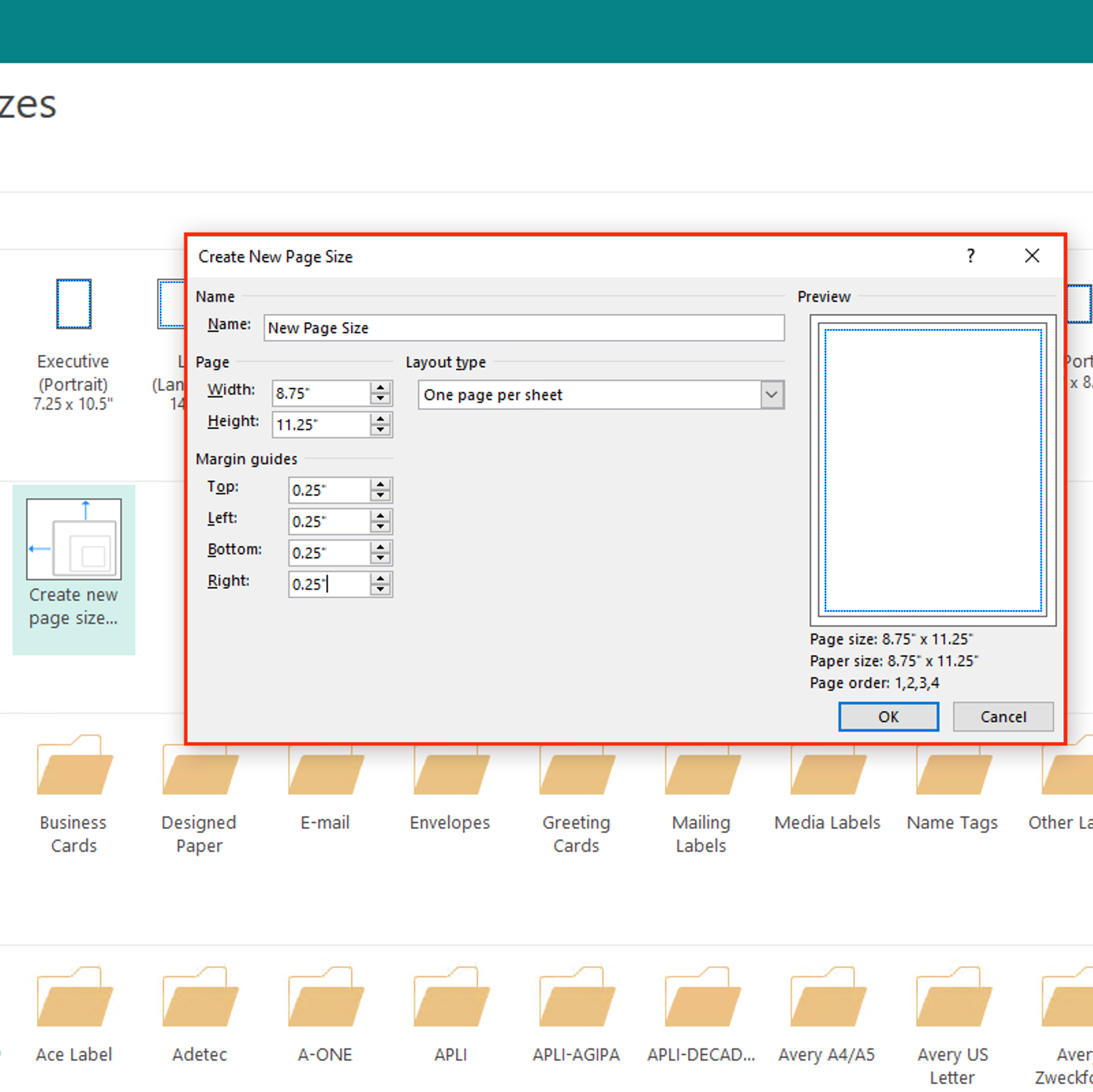This screenshot has width=1093, height=1092.
Task: Decrease Height using its down arrow
Action: [x=380, y=429]
